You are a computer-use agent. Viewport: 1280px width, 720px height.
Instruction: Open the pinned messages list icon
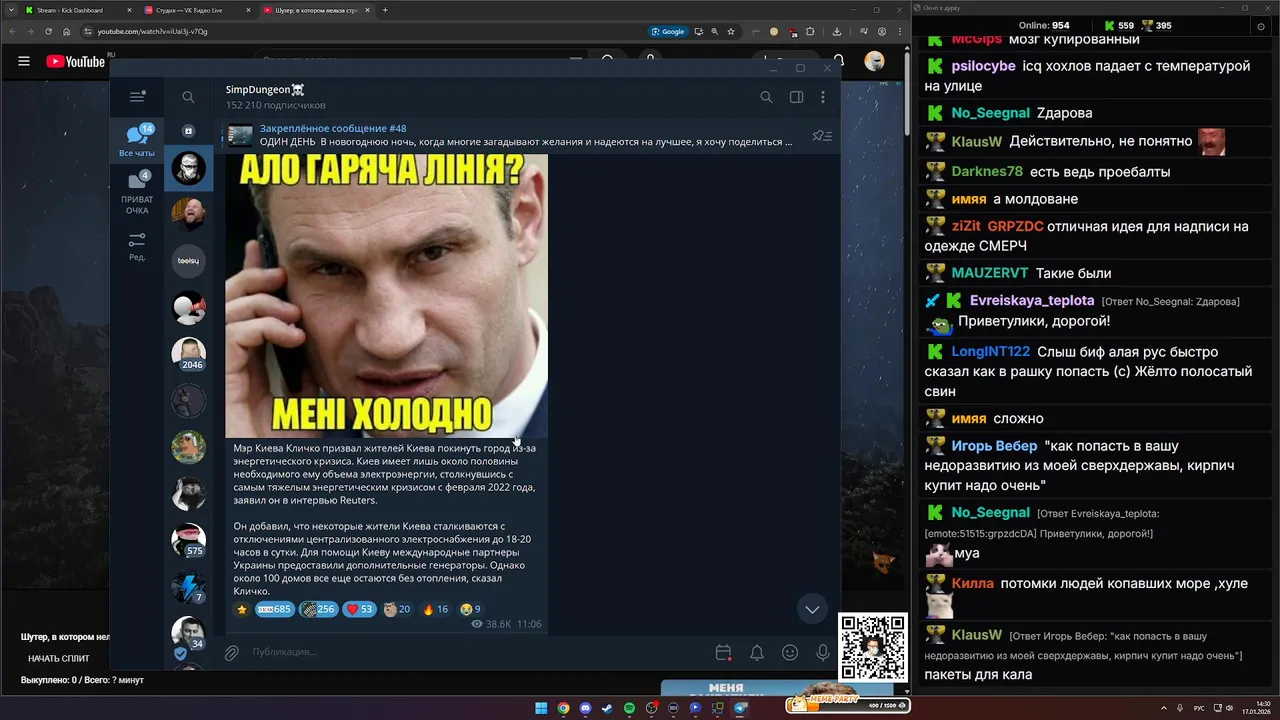822,136
